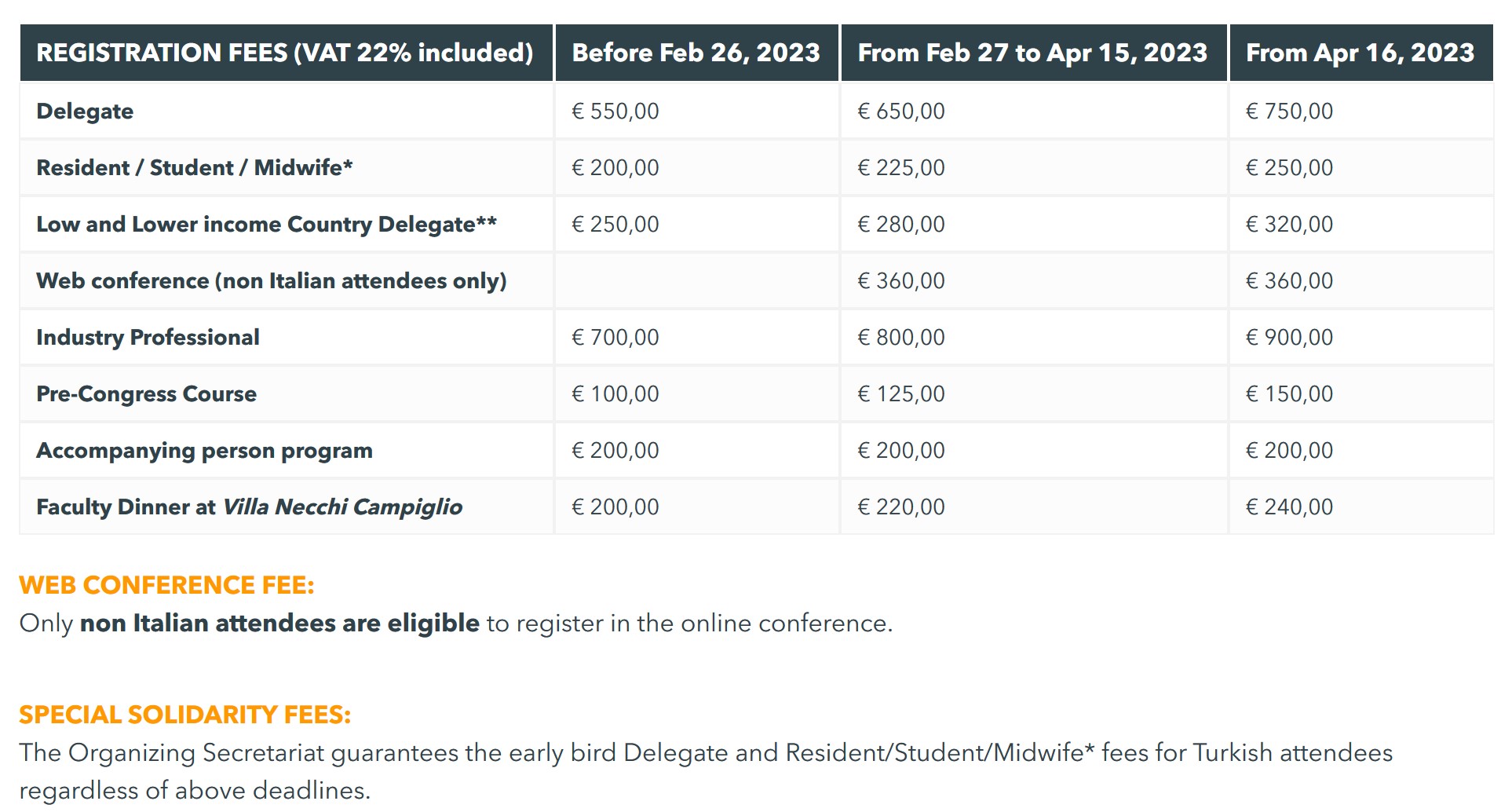Select Accompanying person program row label
Image resolution: width=1512 pixels, height=812 pixels.
pyautogui.click(x=205, y=450)
